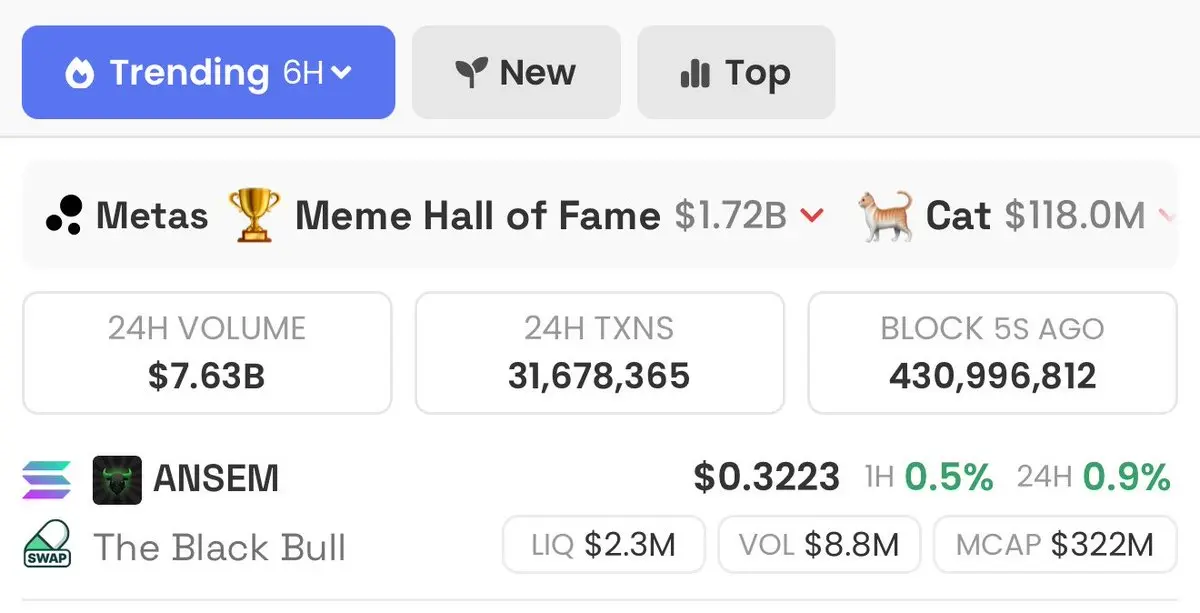1200x613 pixels.
Task: Click the sprout icon beside New
Action: tap(470, 73)
